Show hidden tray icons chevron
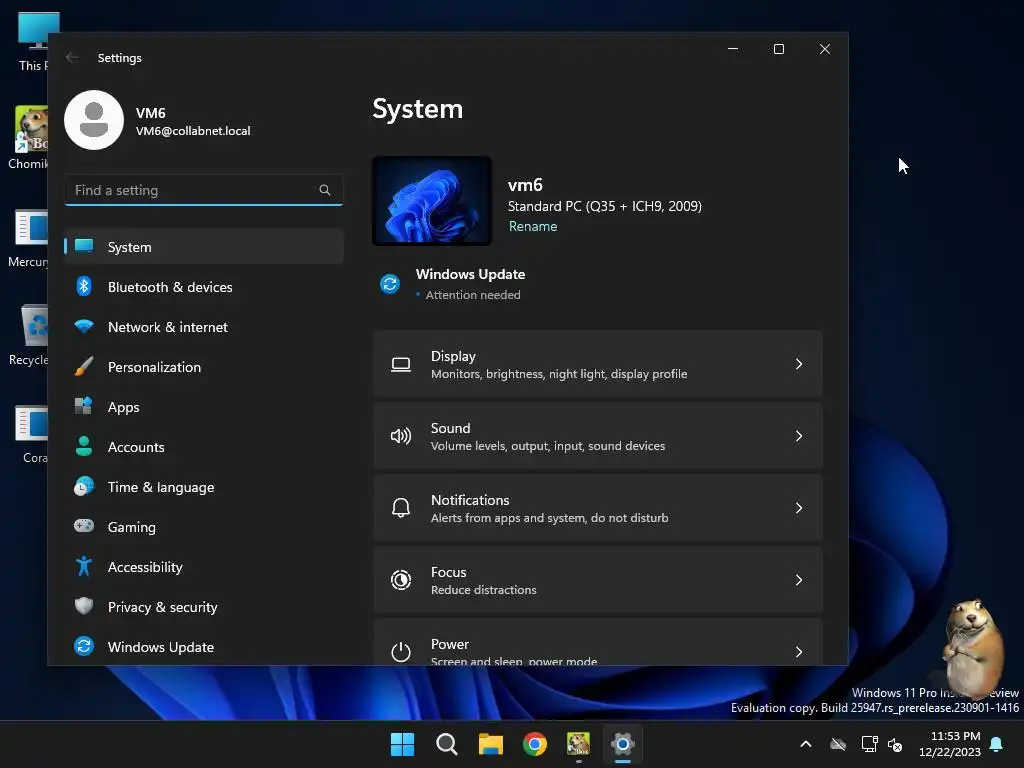Screen dimensions: 1024x768 click(806, 744)
